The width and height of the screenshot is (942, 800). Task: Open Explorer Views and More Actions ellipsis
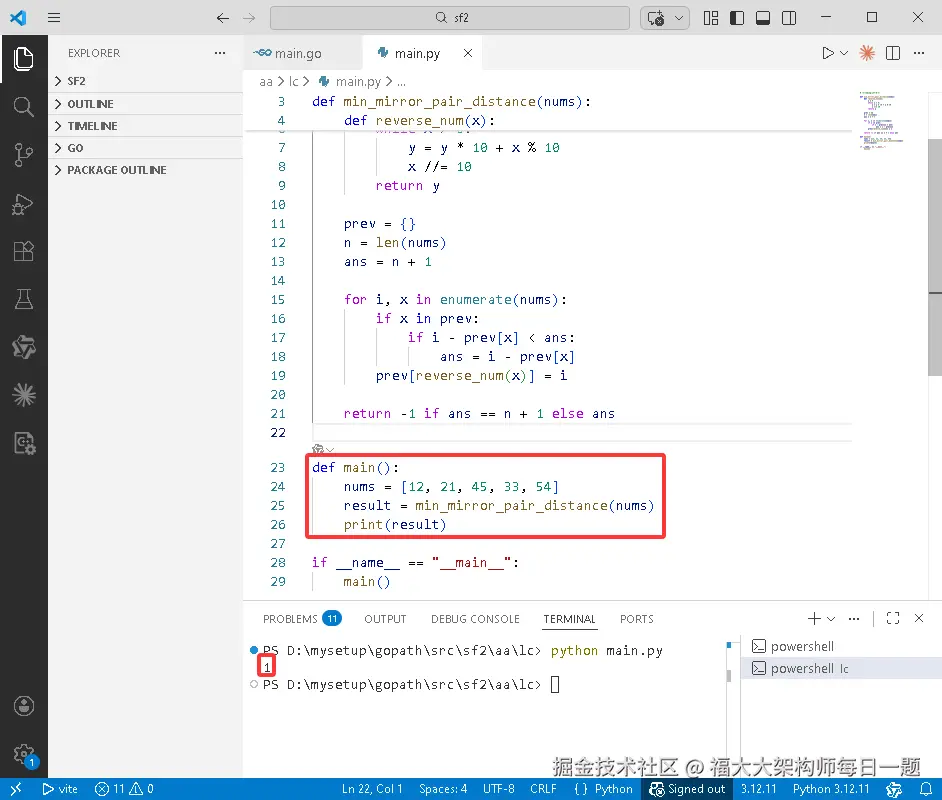pyautogui.click(x=220, y=53)
